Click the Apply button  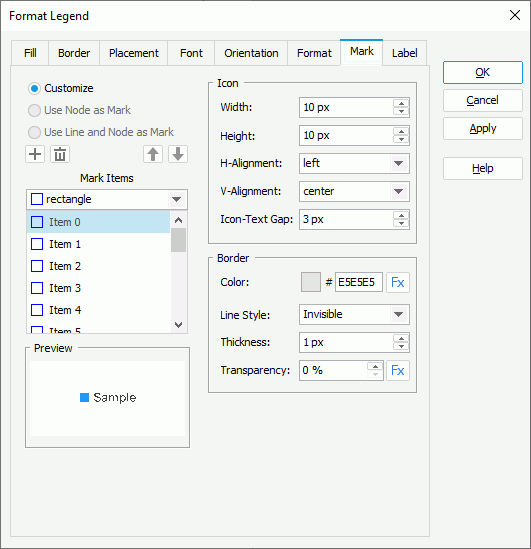(x=483, y=128)
